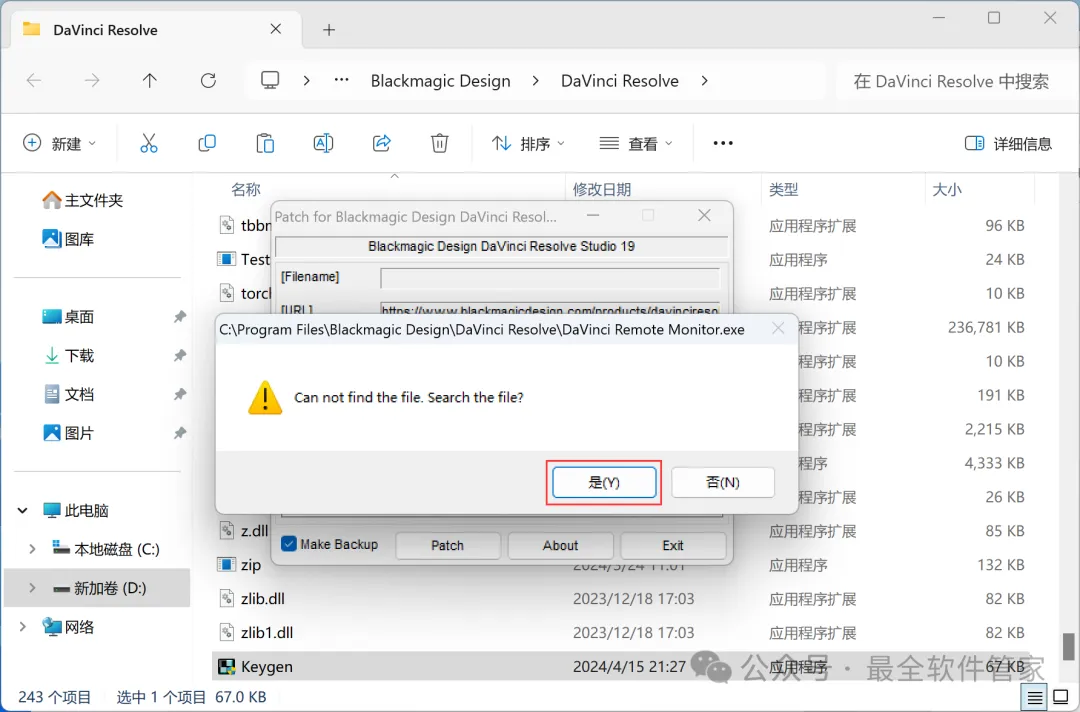Viewport: 1080px width, 712px height.
Task: Decline search with 否(N) button
Action: (723, 482)
